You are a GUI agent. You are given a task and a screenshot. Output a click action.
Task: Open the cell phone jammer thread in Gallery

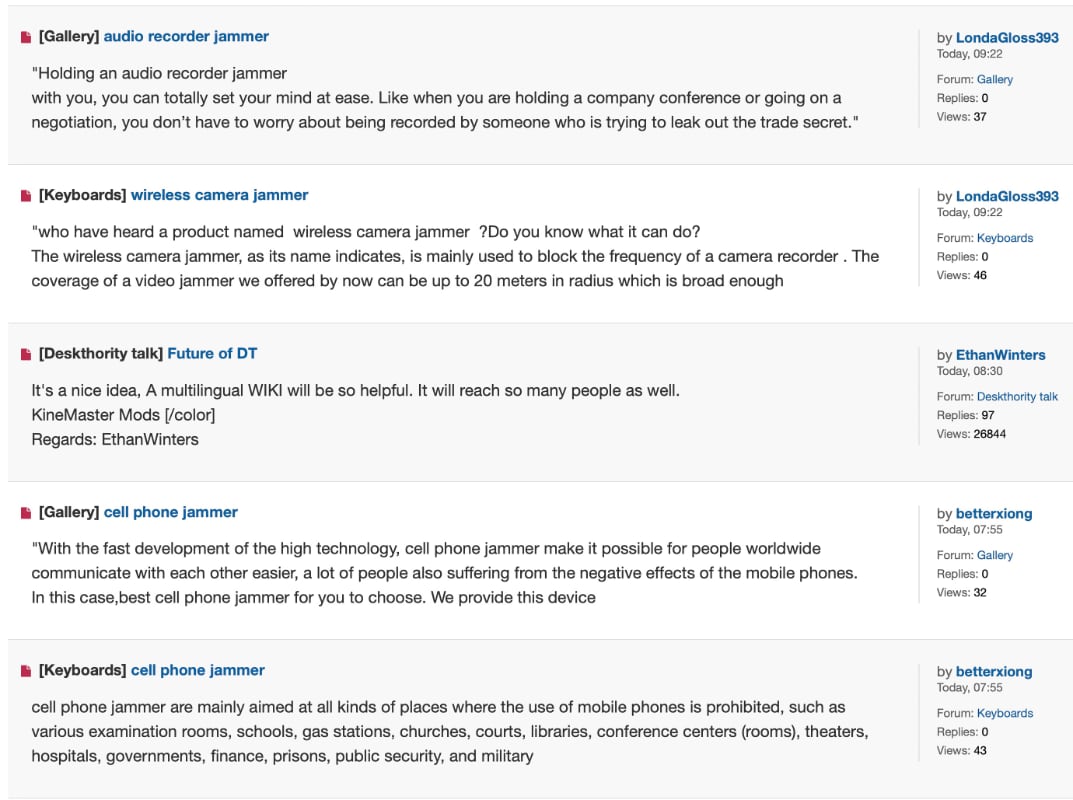point(170,511)
